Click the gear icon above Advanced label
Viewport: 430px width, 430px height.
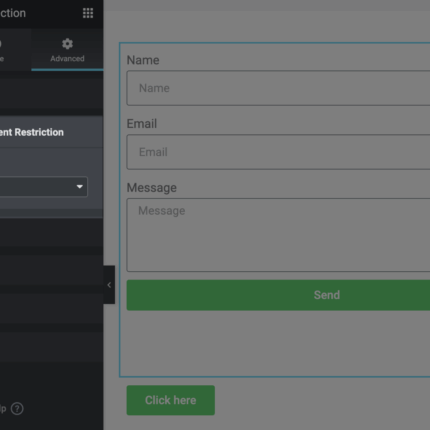click(67, 44)
